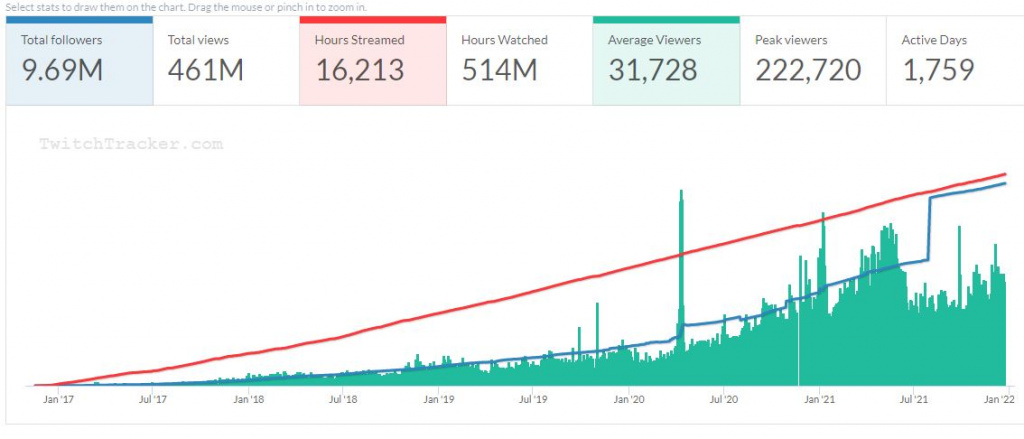Click the Jan '17 x-axis label
The image size is (1024, 439).
[x=58, y=398]
